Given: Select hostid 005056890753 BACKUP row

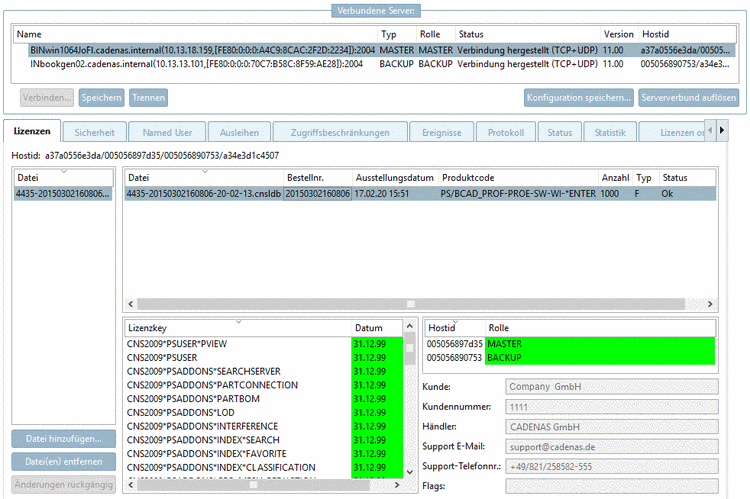Looking at the screenshot, I should click(570, 357).
